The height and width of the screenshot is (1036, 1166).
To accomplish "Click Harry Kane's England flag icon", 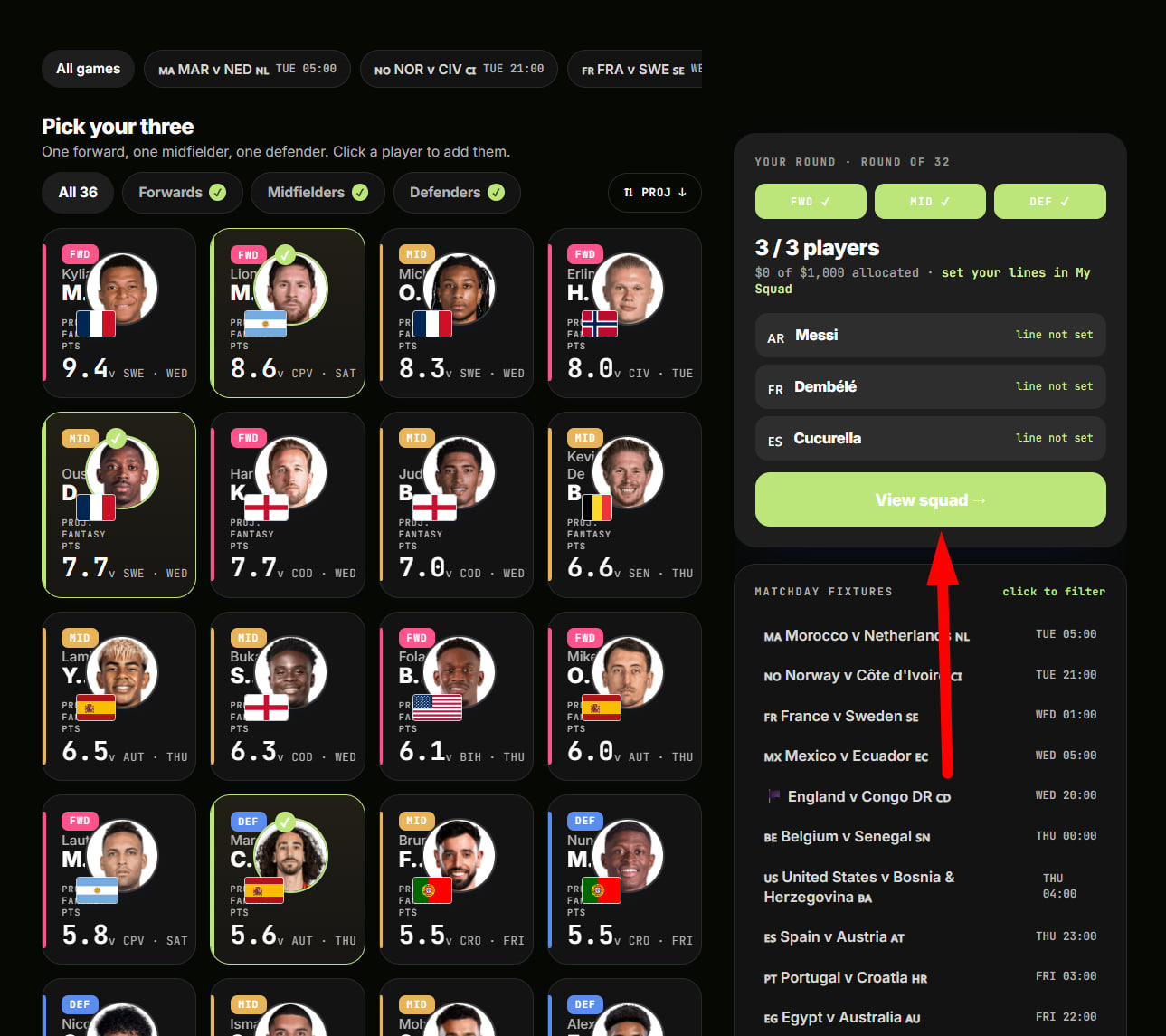I will click(x=266, y=508).
